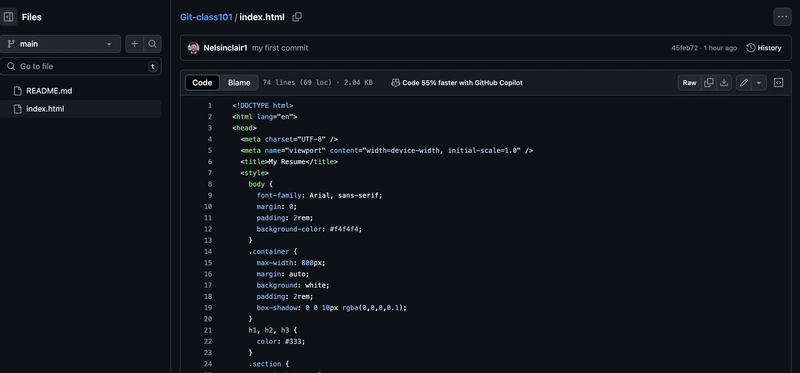Open the symbols panel icon

coord(779,83)
